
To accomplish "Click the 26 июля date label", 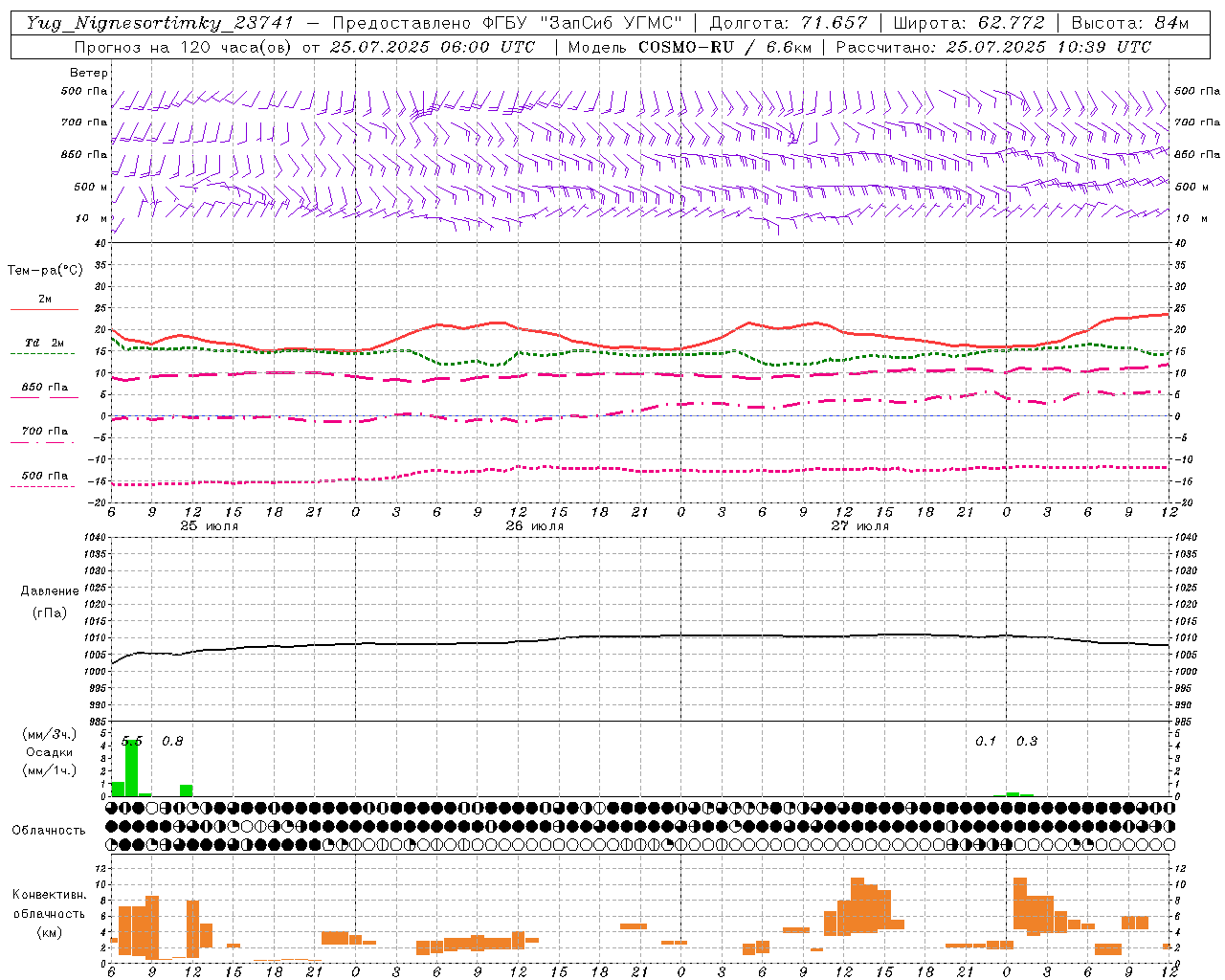I will 535,525.
